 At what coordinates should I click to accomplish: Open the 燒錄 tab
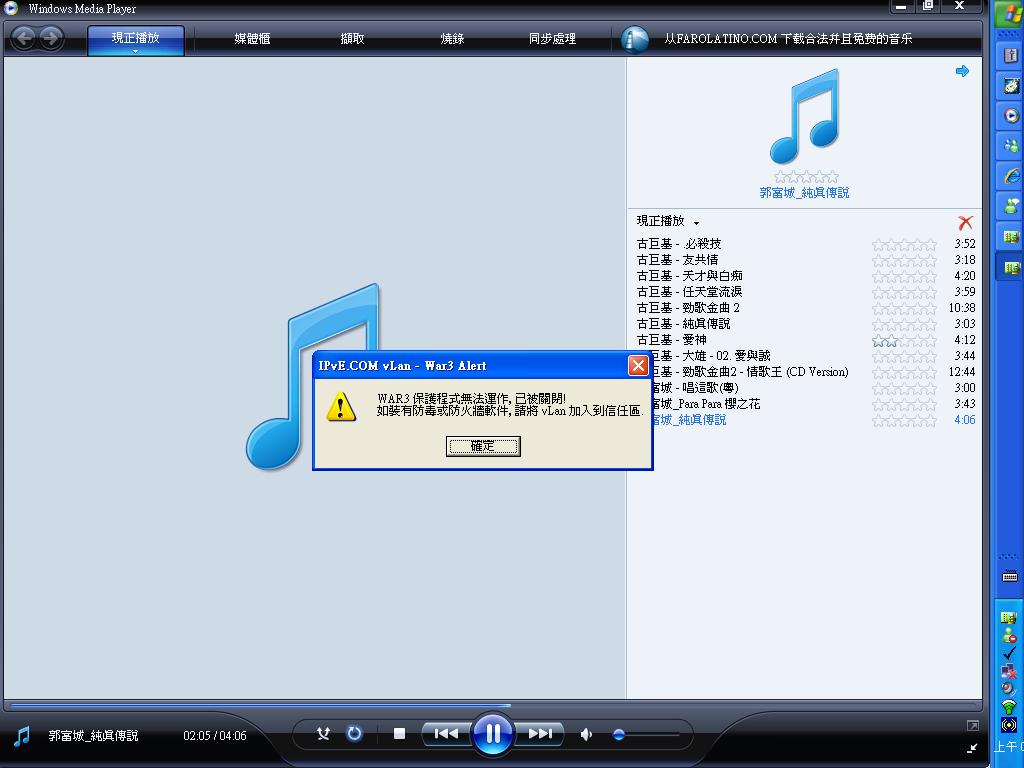point(452,39)
